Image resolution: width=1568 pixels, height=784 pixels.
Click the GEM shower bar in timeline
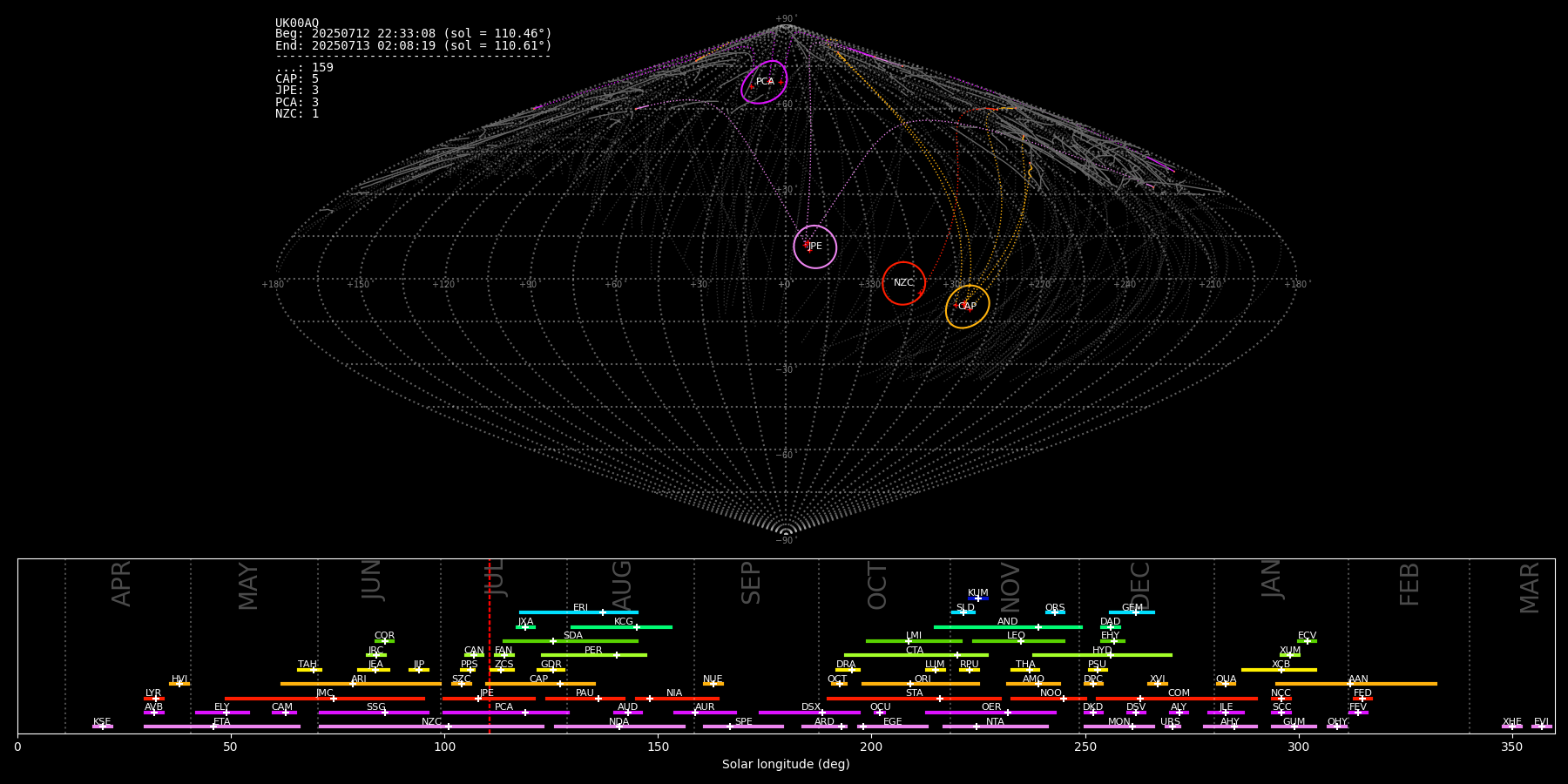tap(1132, 612)
